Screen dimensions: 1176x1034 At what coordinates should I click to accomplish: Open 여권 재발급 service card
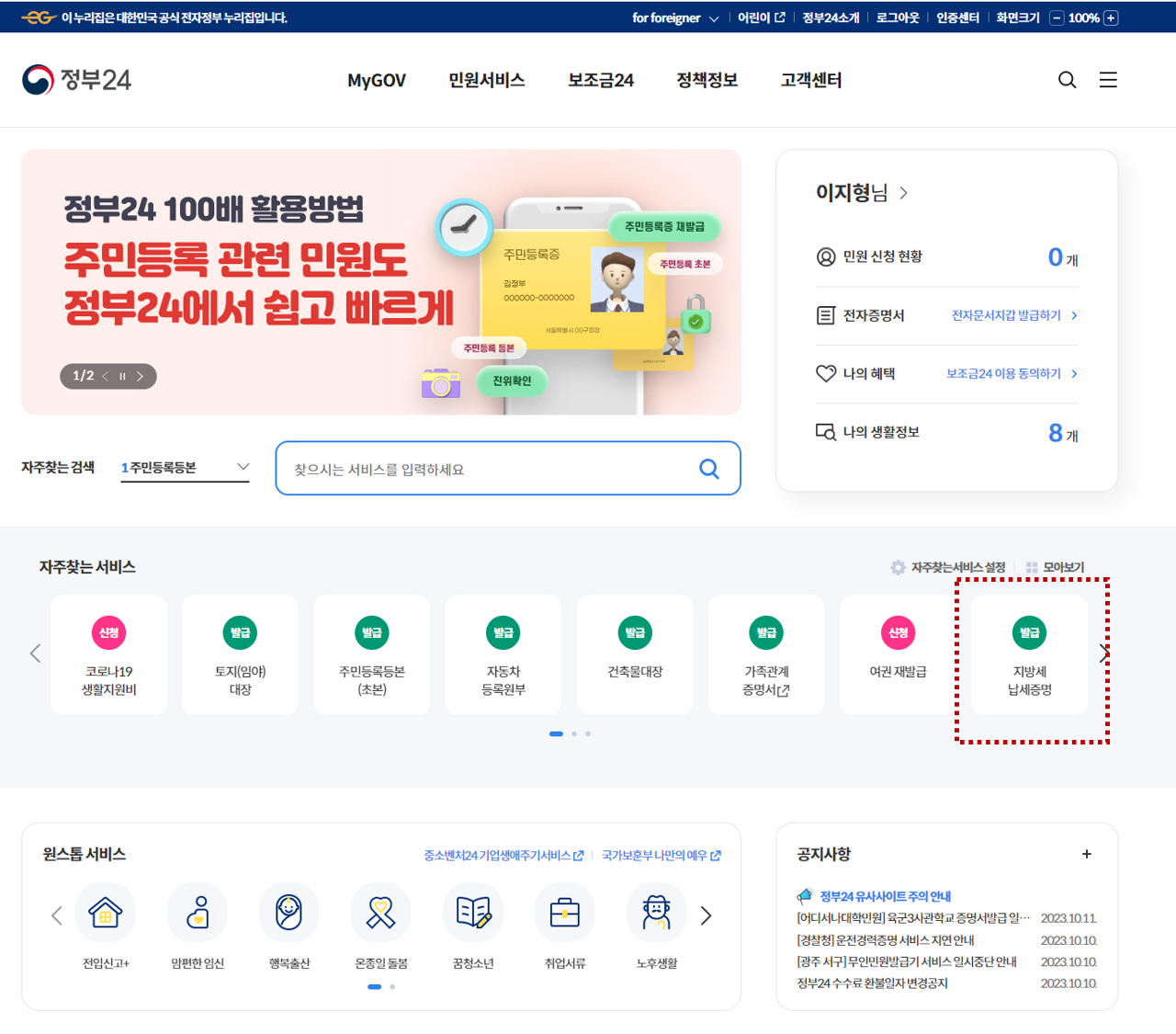[x=898, y=654]
